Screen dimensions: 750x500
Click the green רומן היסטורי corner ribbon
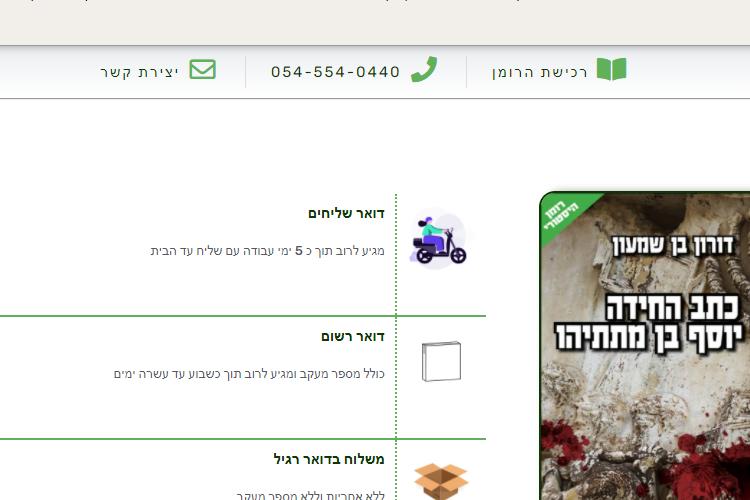point(564,213)
